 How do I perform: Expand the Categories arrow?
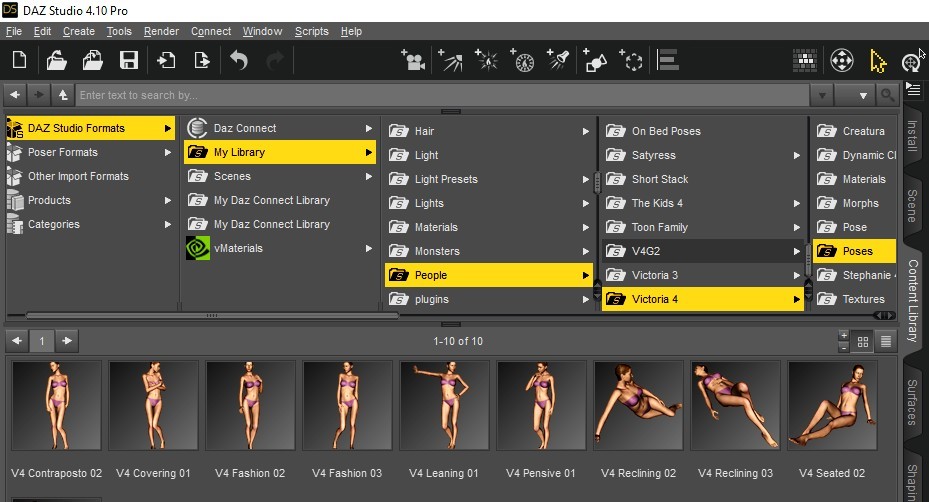(168, 224)
